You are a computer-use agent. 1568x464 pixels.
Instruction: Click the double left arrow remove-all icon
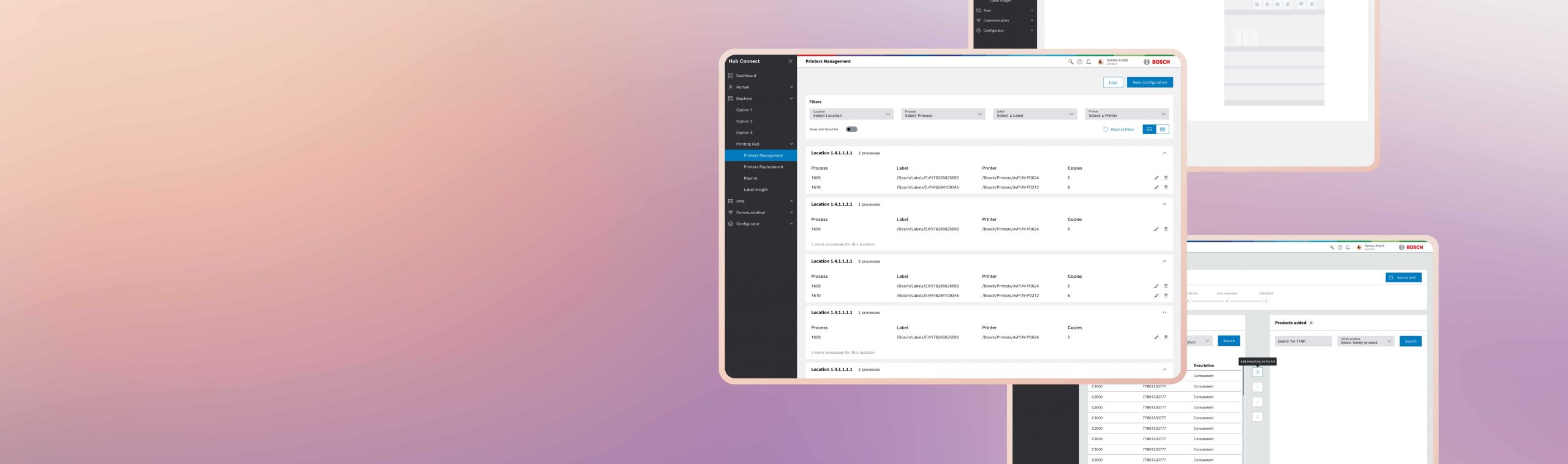(1257, 417)
